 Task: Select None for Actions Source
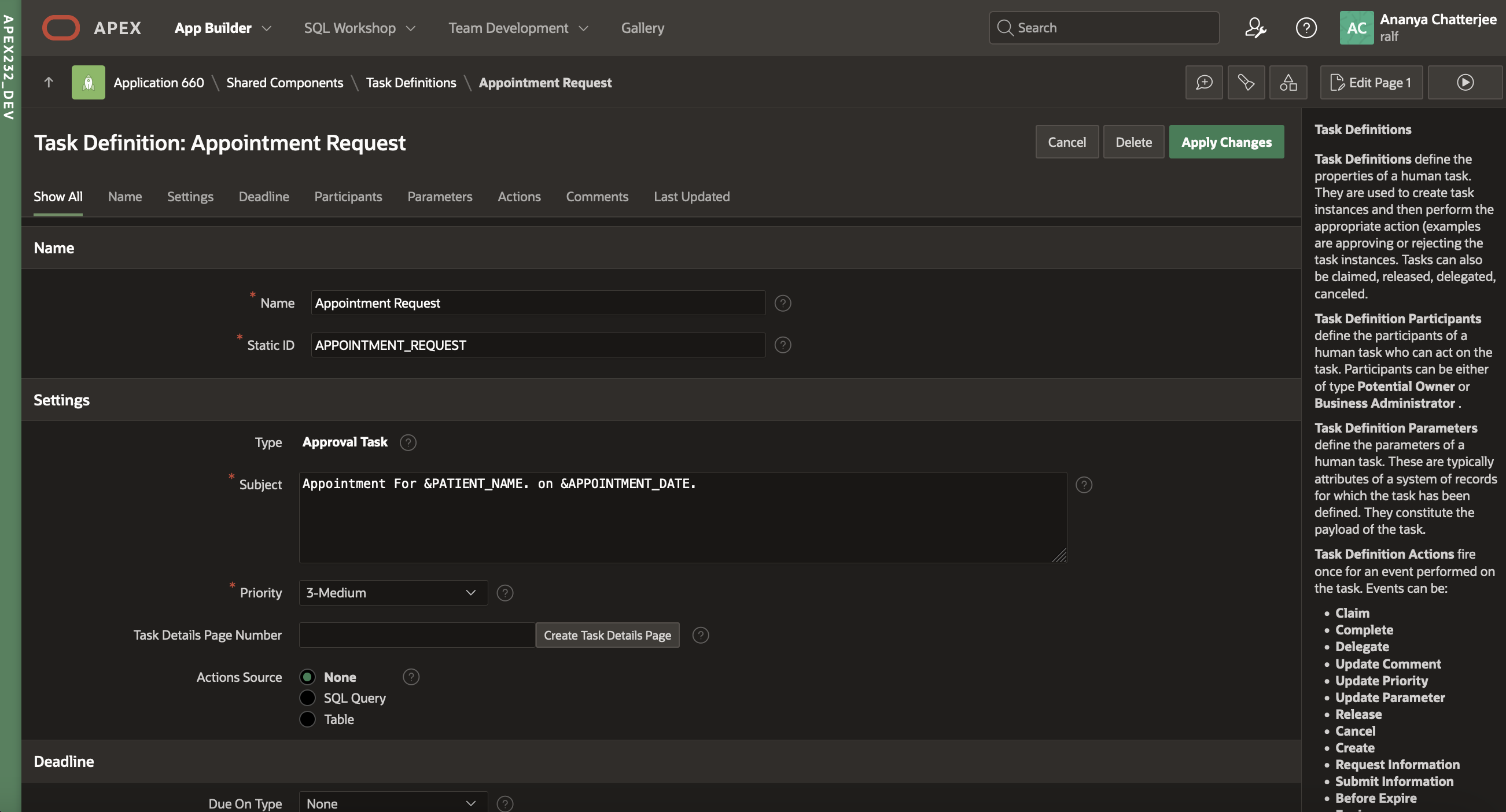tap(308, 677)
